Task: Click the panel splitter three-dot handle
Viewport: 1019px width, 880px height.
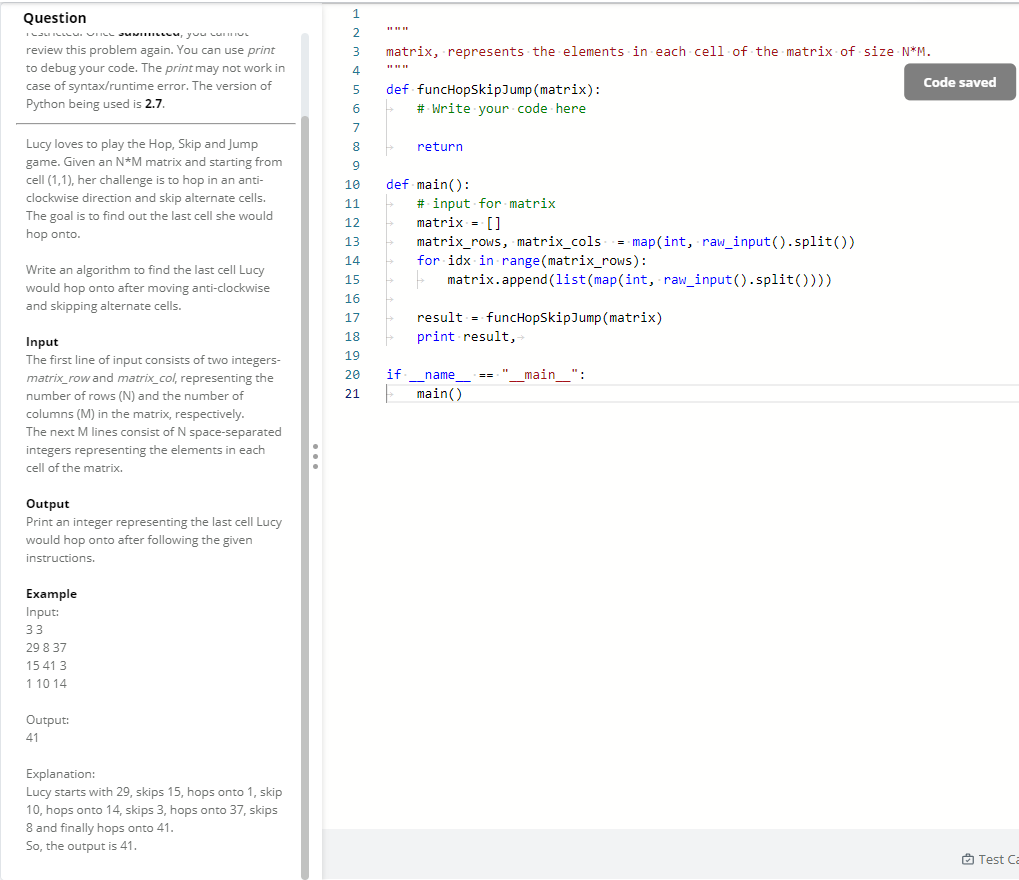Action: click(315, 456)
